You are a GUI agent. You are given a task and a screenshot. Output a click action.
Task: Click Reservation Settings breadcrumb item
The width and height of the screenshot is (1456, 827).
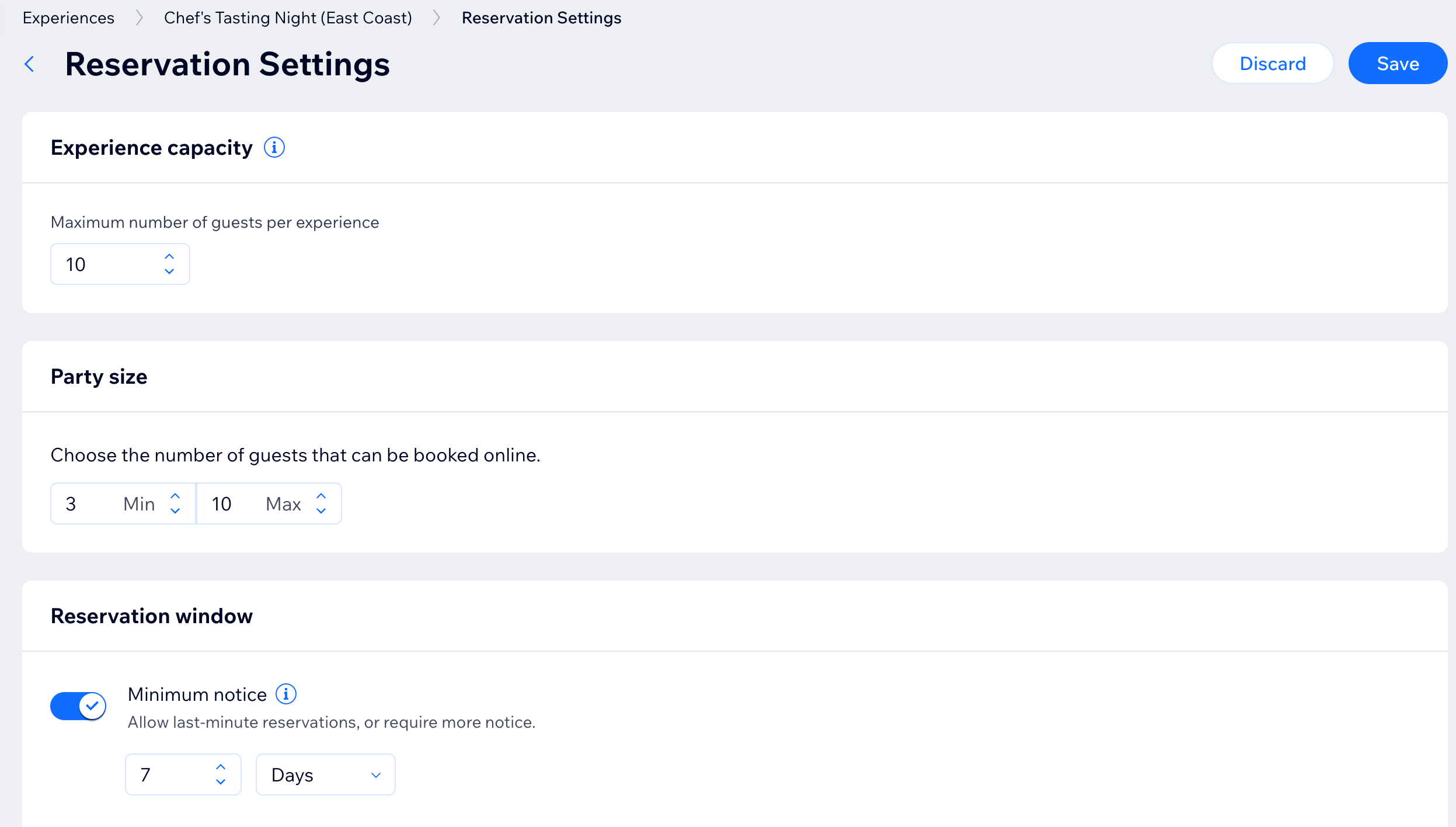click(x=541, y=18)
